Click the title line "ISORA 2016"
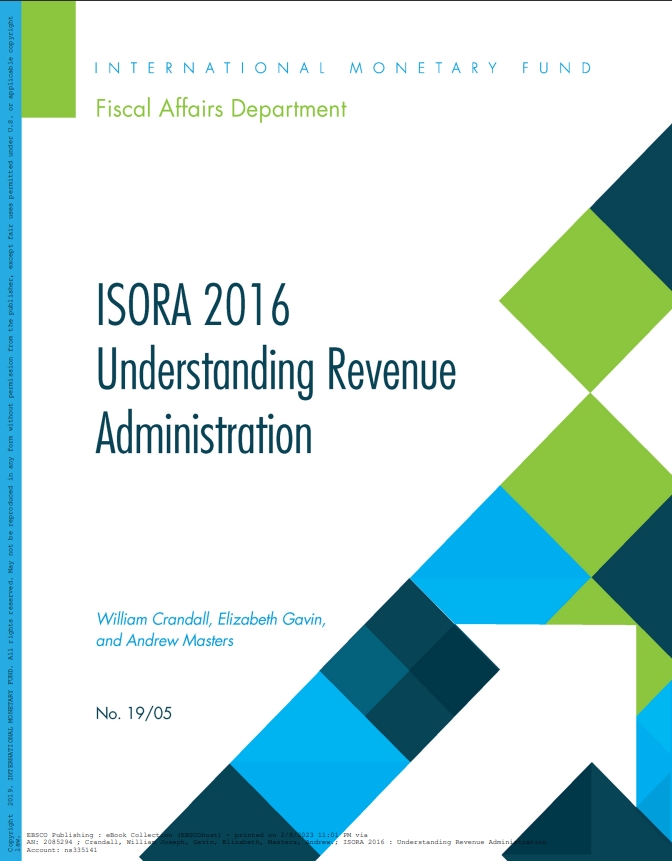Viewport: 672px width, 861px height. coord(193,305)
